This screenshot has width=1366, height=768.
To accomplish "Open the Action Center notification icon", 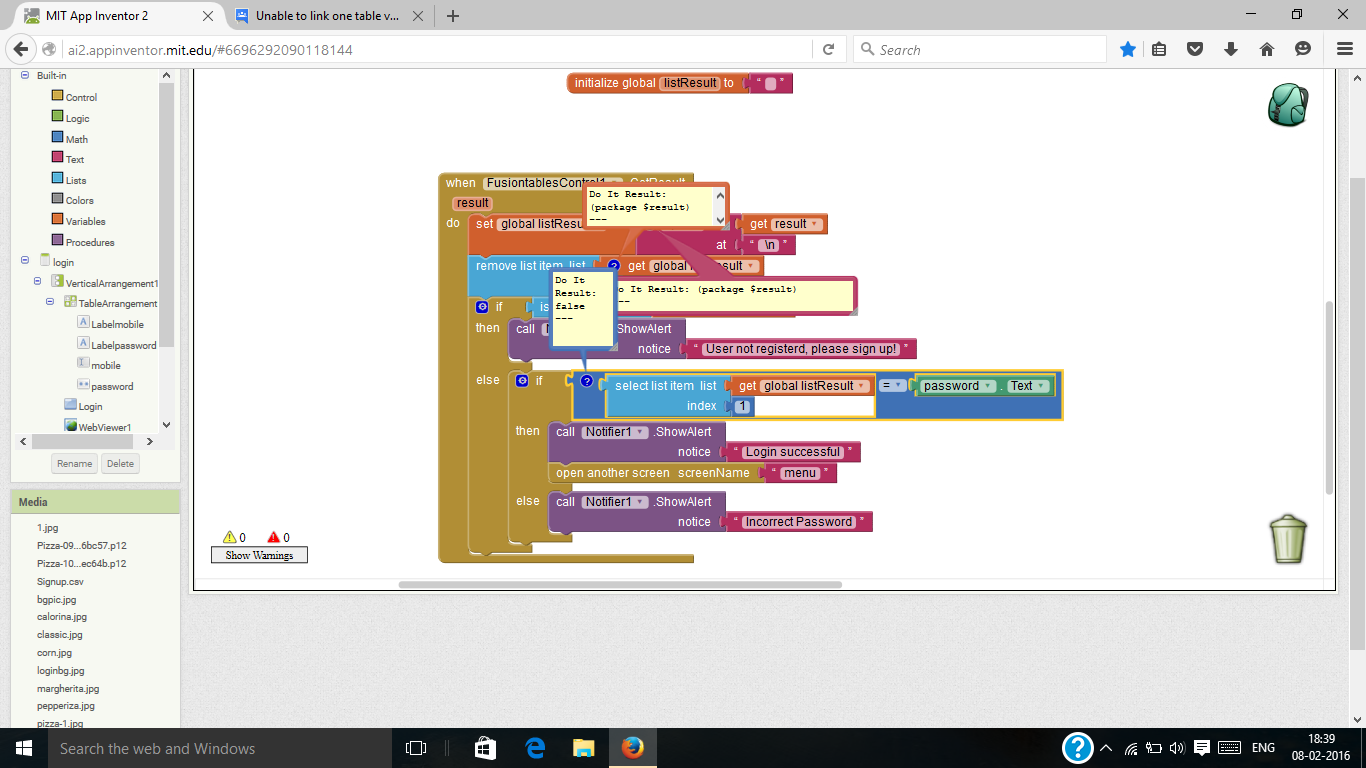I will pyautogui.click(x=1202, y=748).
